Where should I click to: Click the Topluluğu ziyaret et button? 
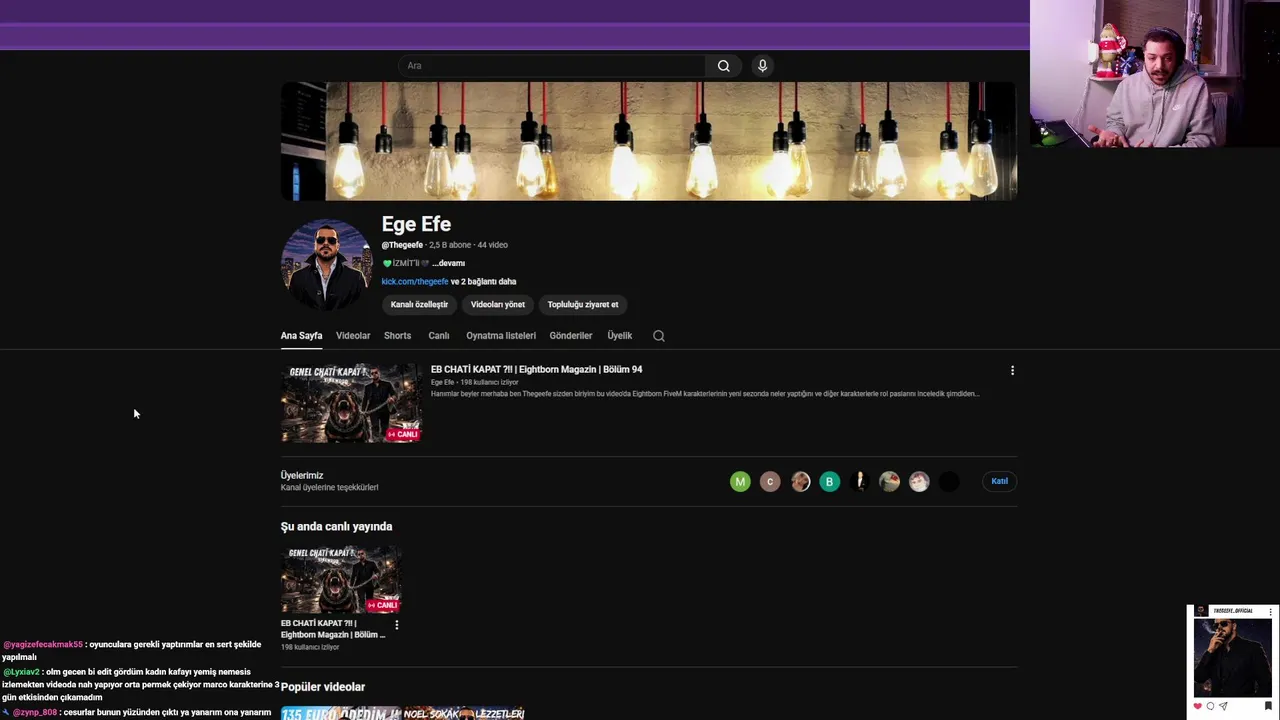(x=583, y=305)
